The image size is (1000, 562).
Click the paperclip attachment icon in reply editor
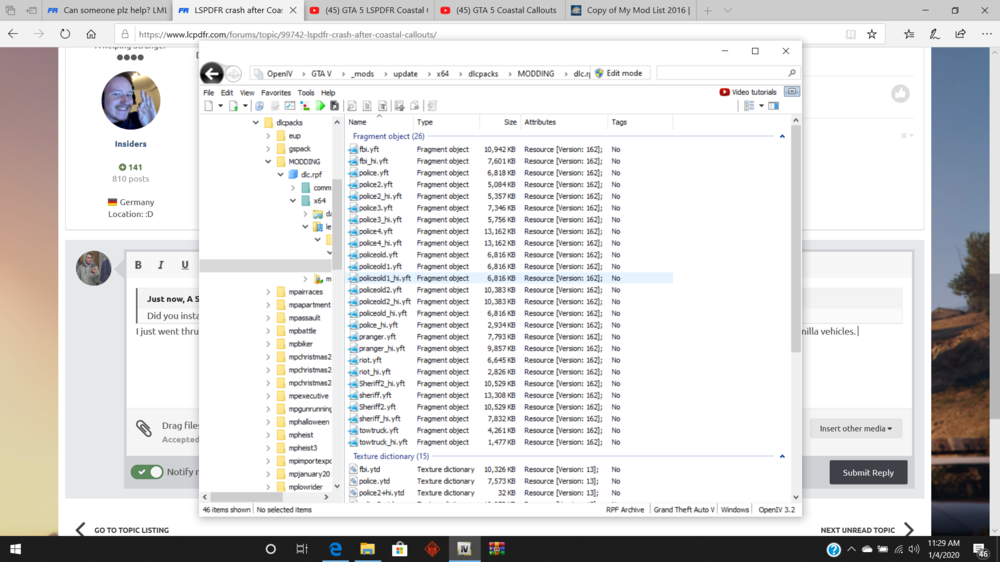point(144,428)
